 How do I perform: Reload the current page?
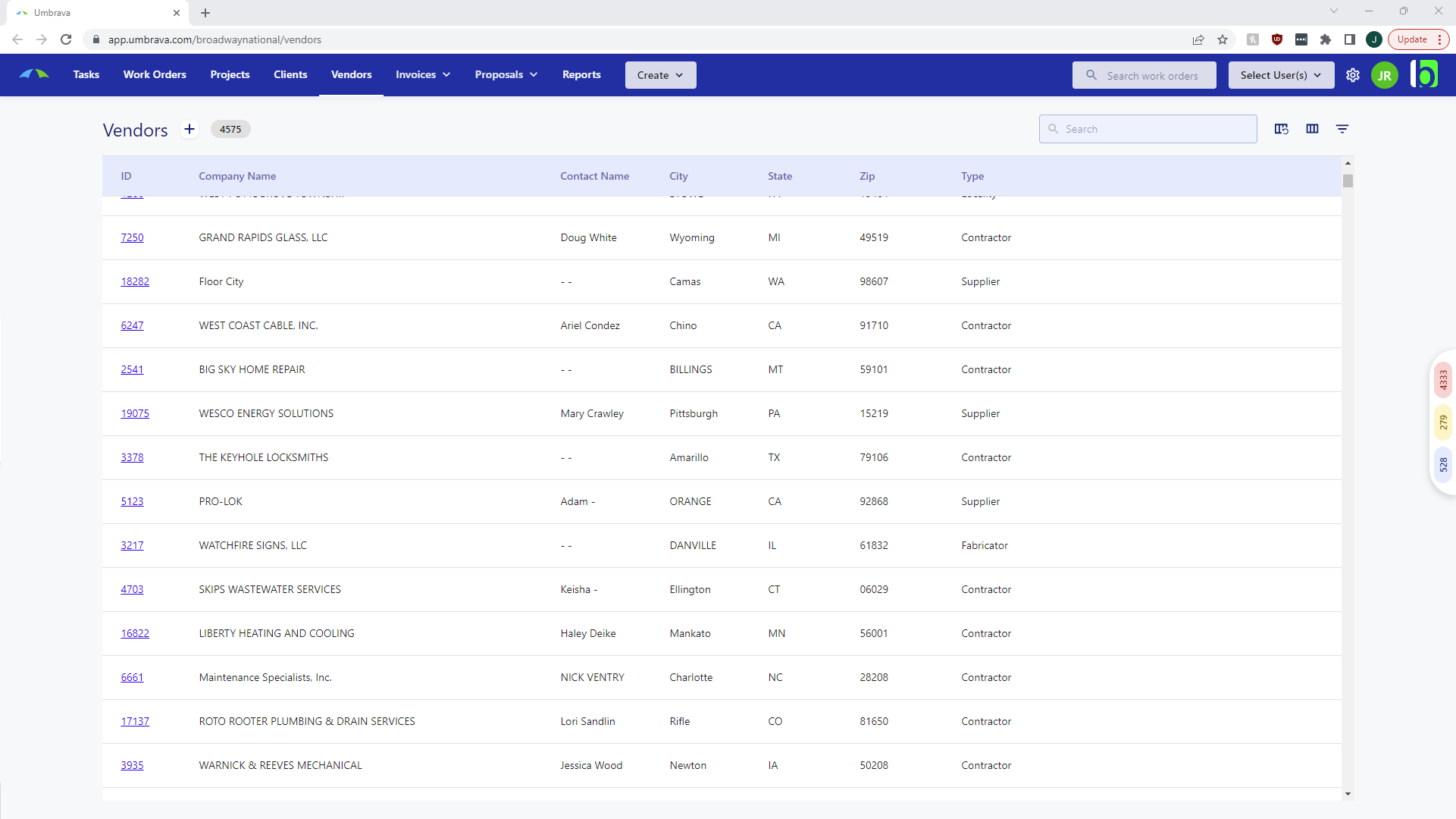[x=67, y=39]
